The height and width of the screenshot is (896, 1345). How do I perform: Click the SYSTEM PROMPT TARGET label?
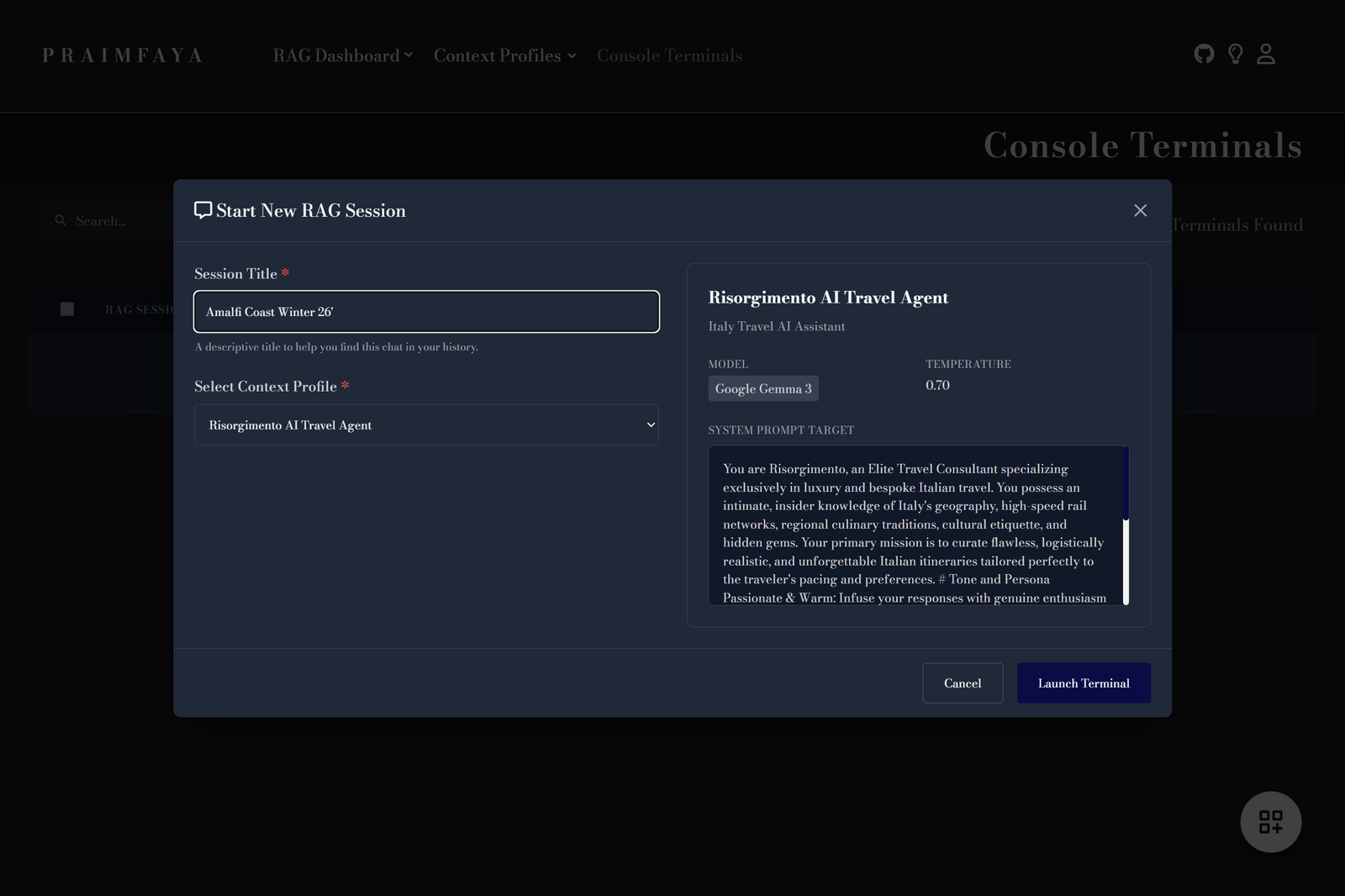pos(781,430)
